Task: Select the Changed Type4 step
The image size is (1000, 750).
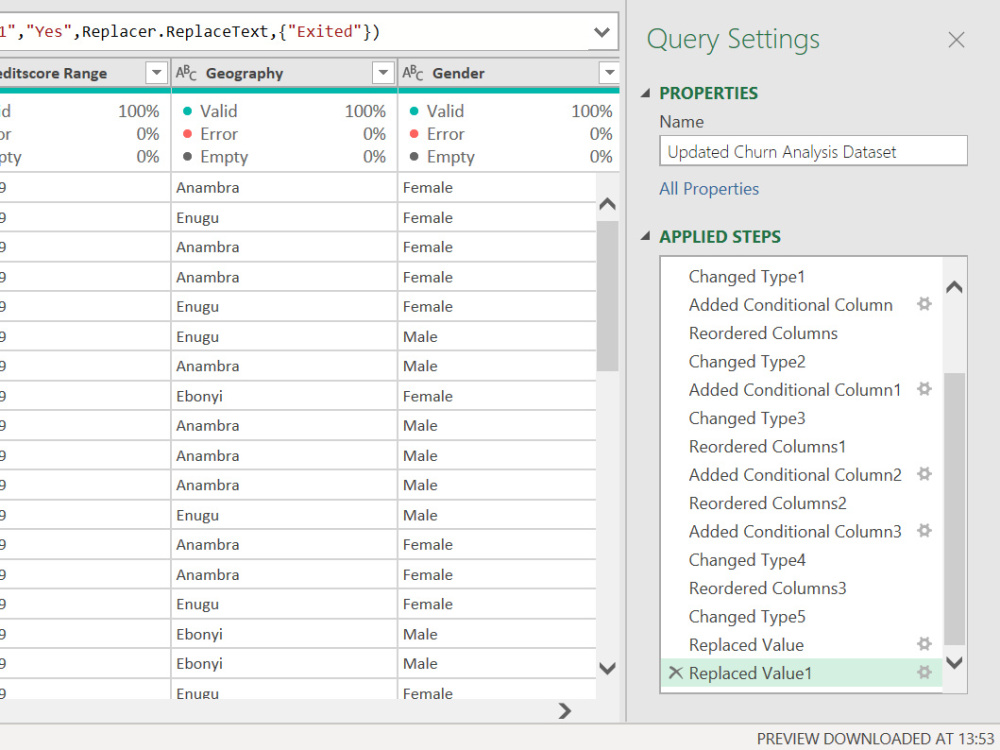Action: (801, 560)
